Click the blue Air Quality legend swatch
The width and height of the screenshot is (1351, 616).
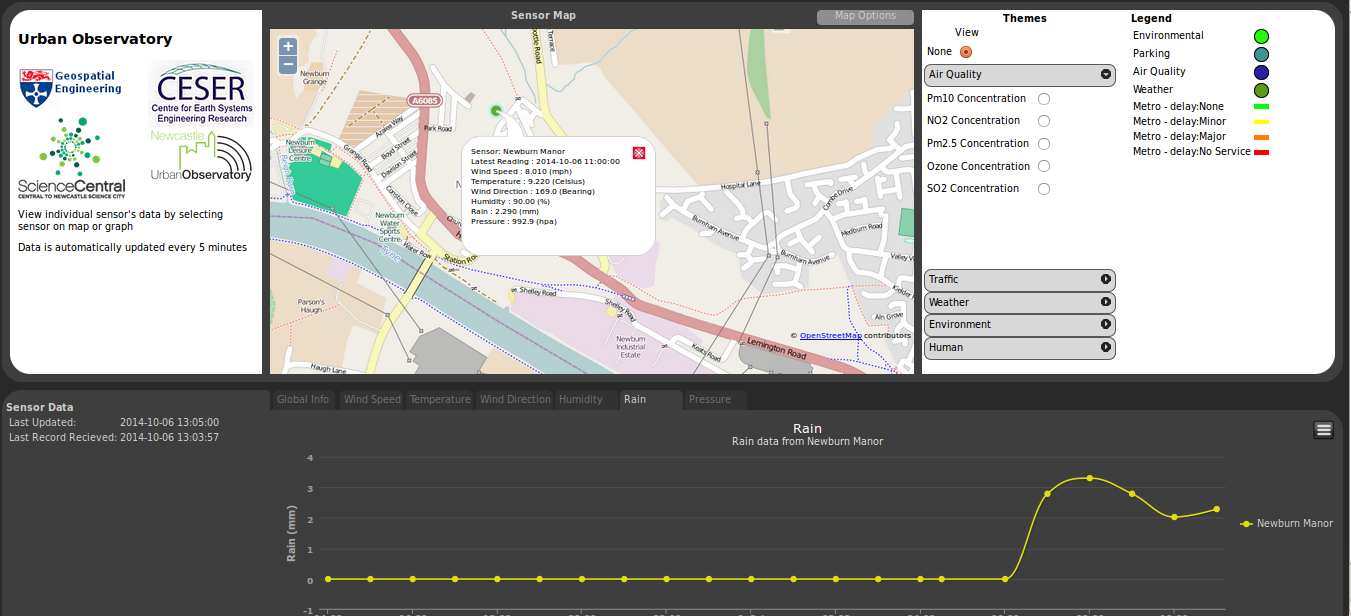click(x=1261, y=73)
